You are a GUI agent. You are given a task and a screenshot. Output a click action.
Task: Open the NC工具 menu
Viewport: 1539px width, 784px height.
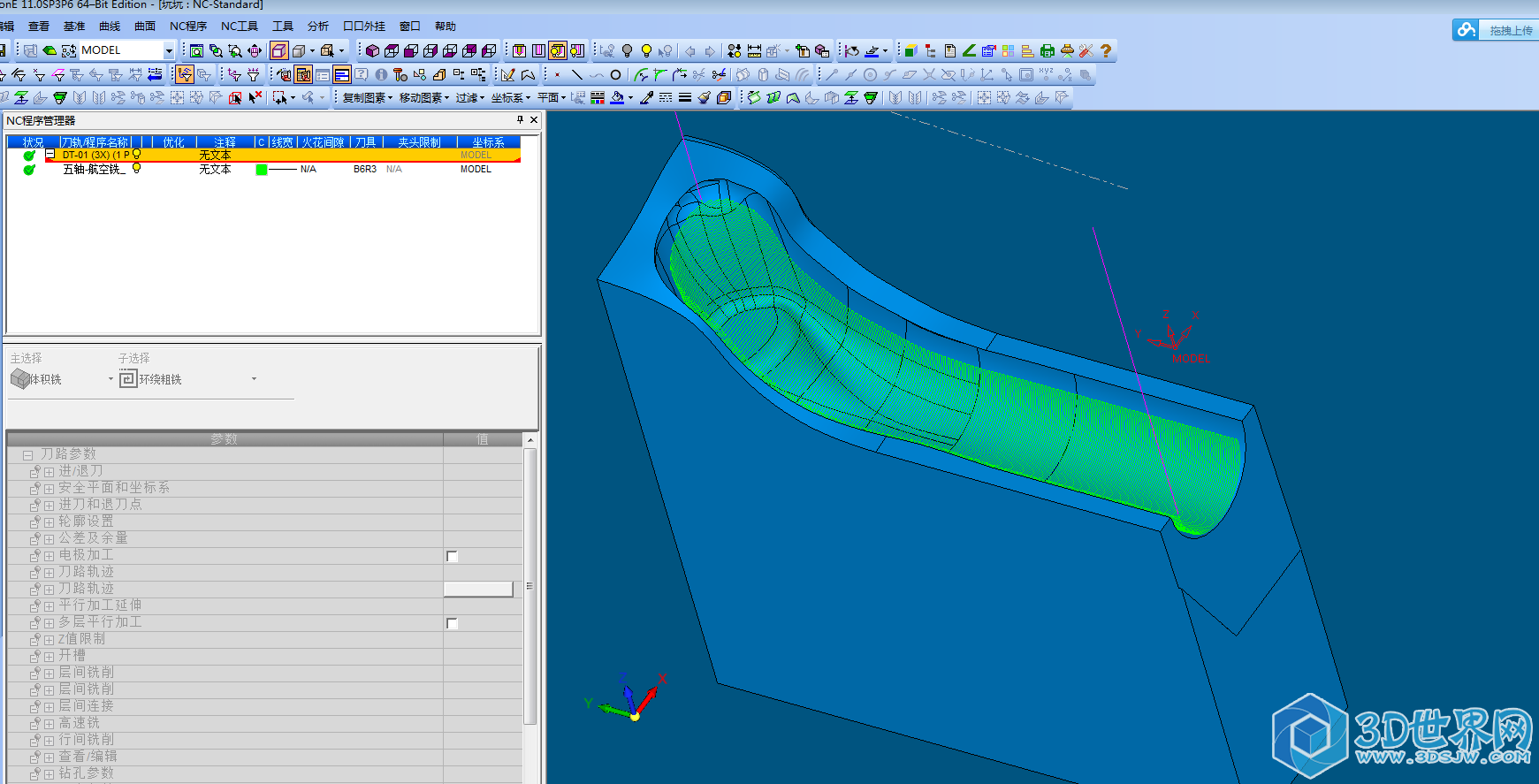[240, 27]
